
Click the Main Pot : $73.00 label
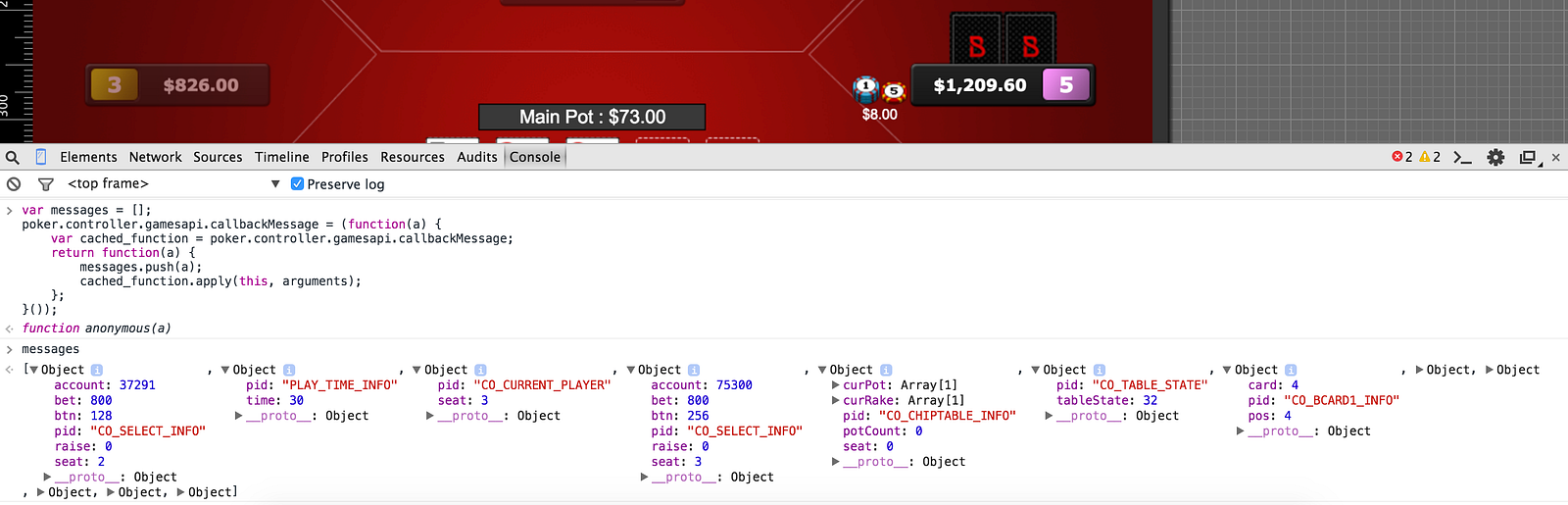[592, 117]
